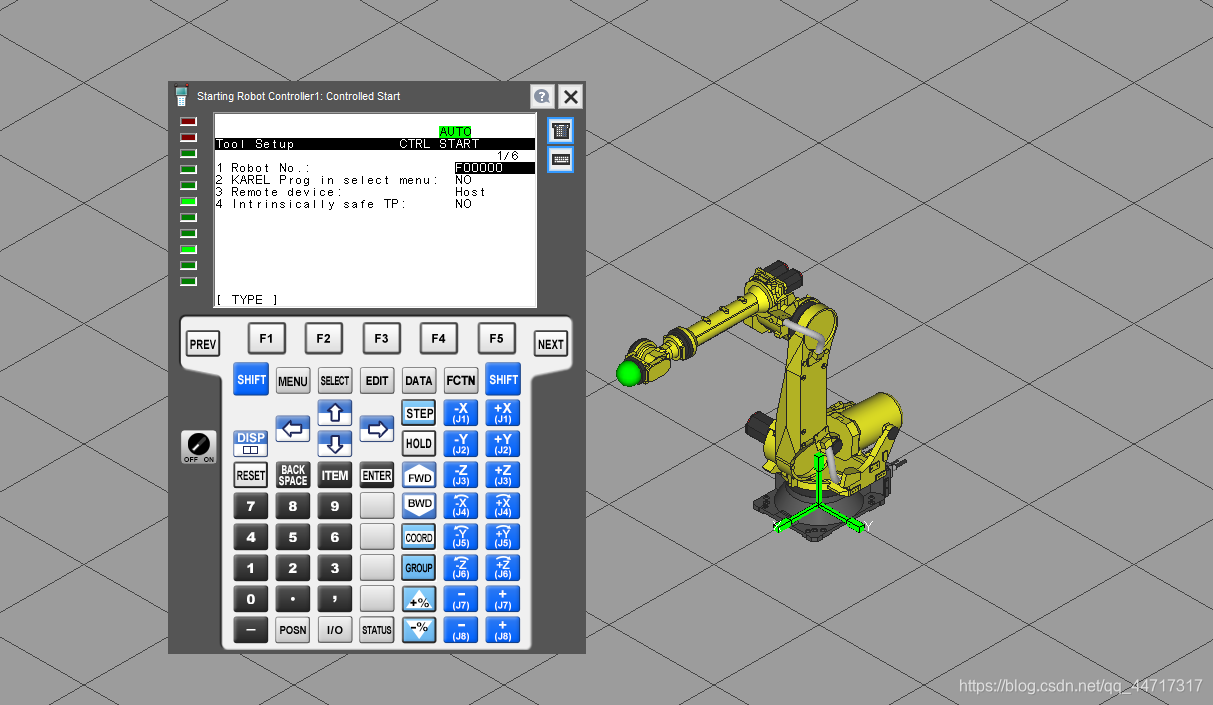Toggle the STEP mode key

click(x=419, y=413)
